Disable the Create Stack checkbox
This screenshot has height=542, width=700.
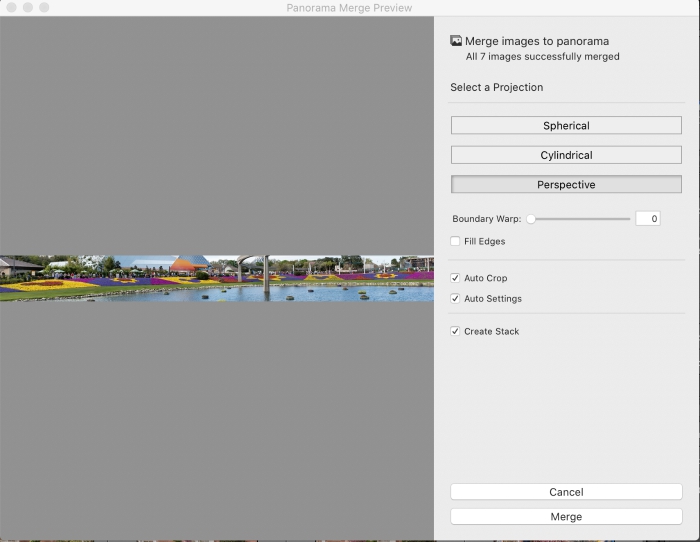click(x=455, y=331)
